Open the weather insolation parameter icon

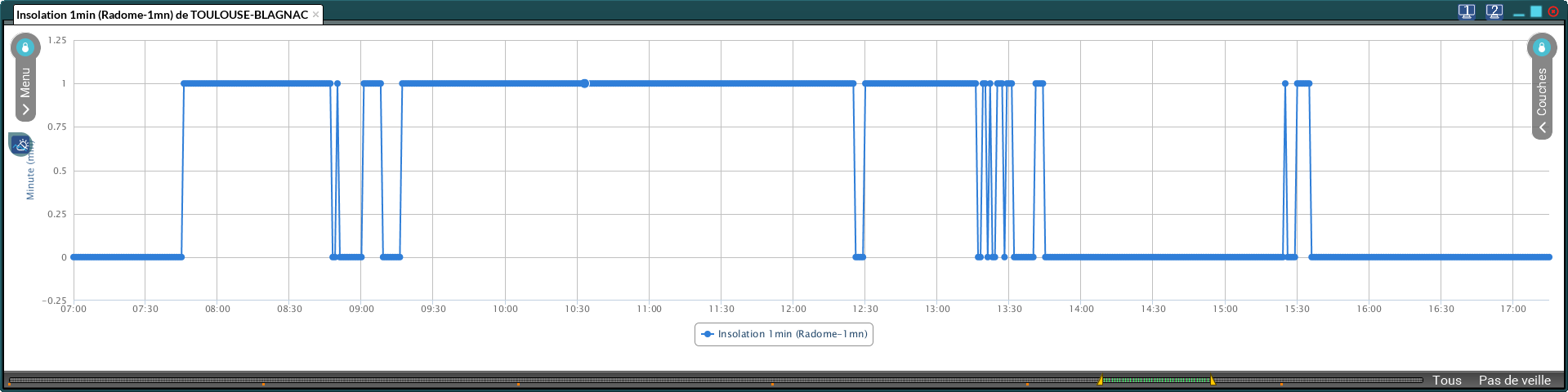[20, 145]
